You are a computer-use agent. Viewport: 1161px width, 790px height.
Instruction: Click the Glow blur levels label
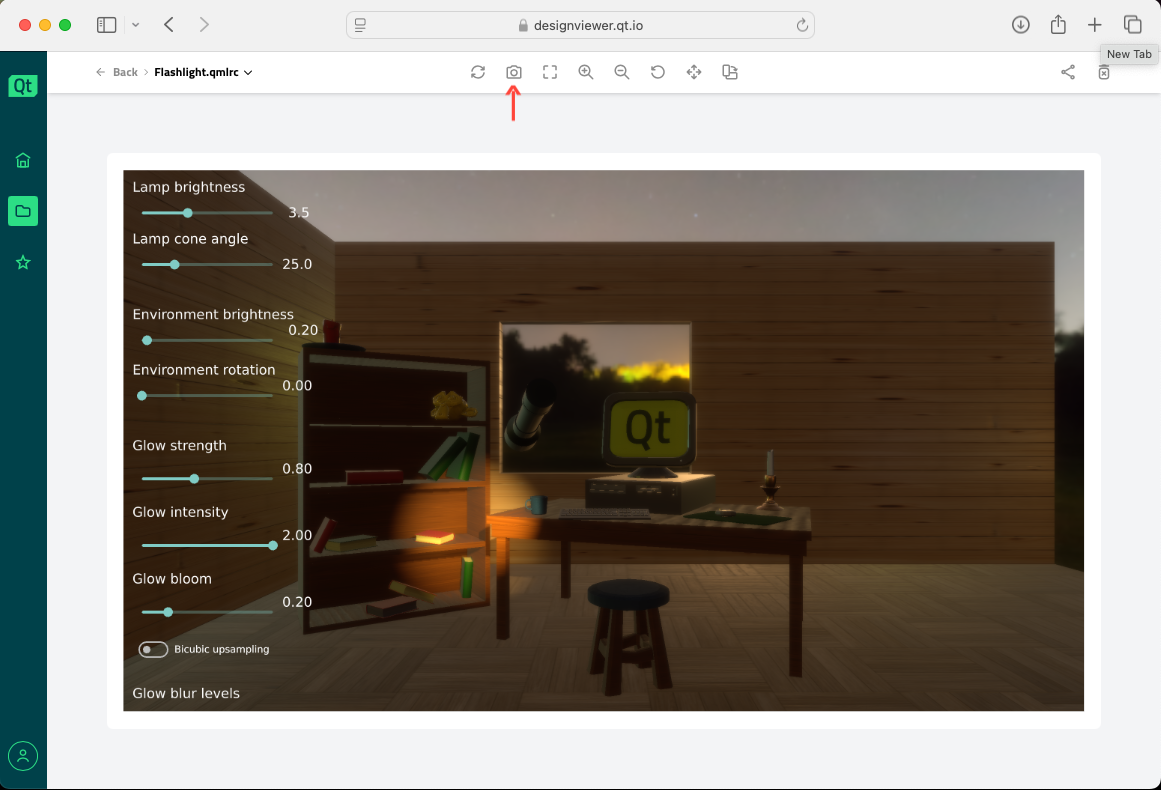186,694
